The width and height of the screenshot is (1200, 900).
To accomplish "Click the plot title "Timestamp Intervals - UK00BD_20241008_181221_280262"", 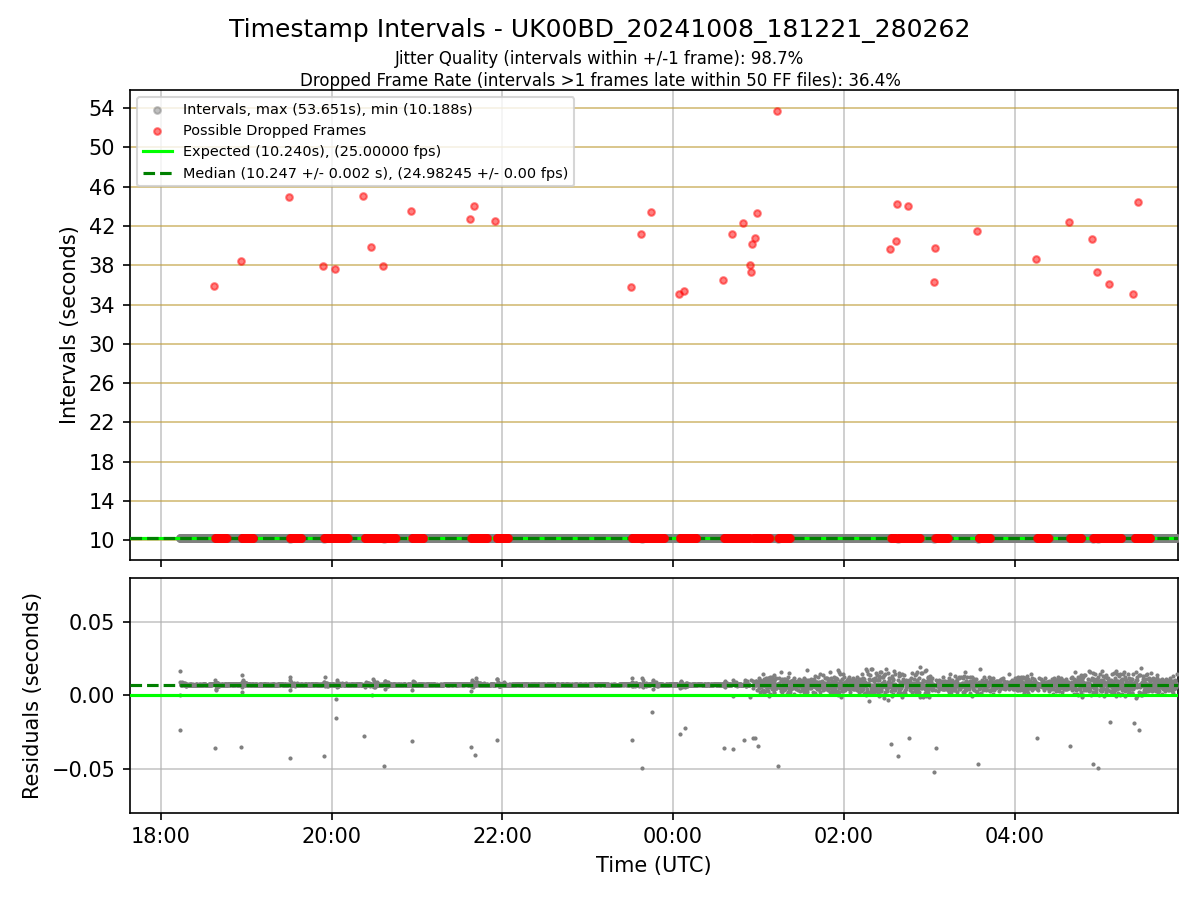I will [x=599, y=29].
